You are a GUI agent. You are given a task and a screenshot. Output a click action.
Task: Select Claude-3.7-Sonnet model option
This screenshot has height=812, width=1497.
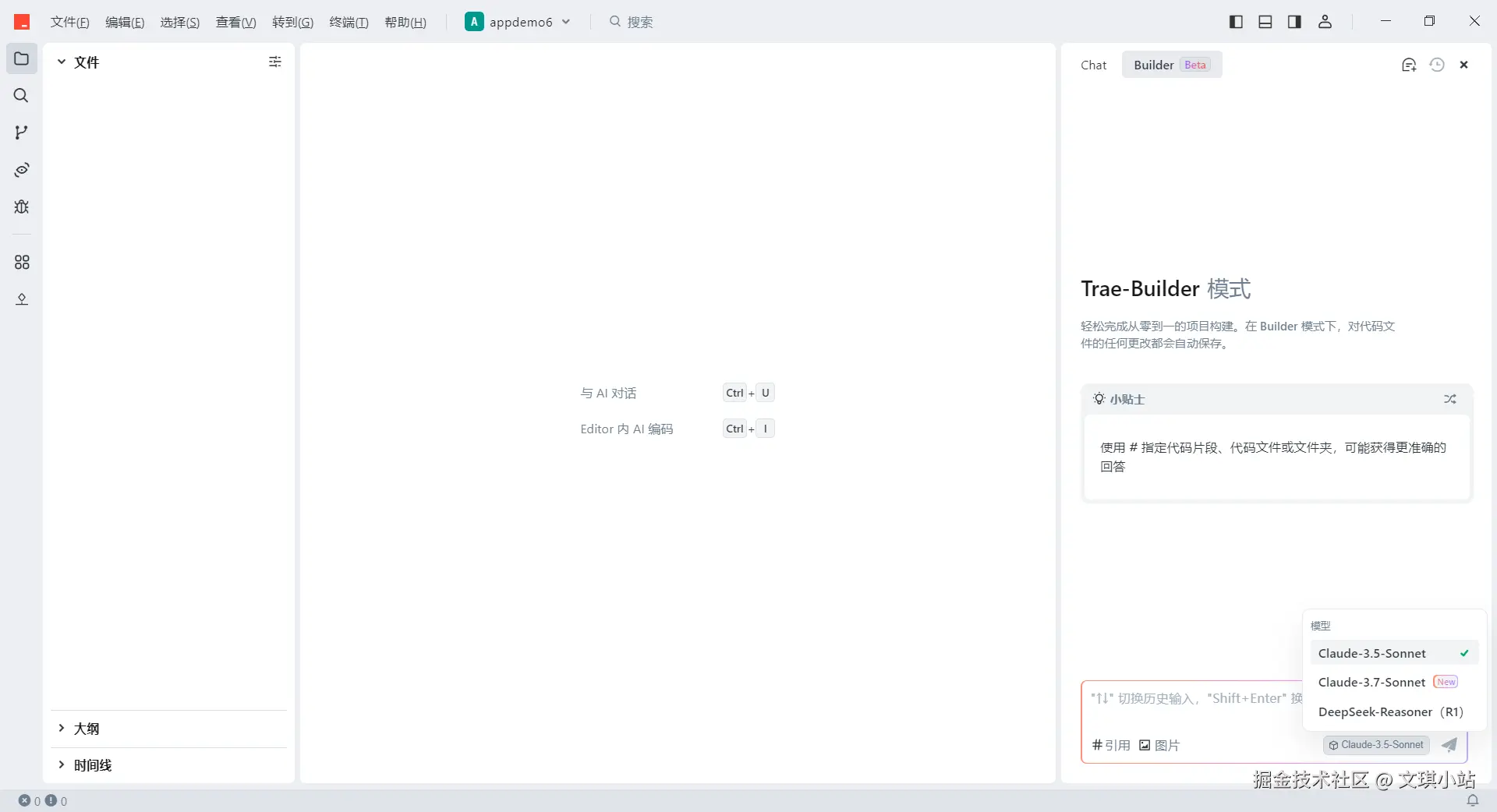(x=1394, y=682)
